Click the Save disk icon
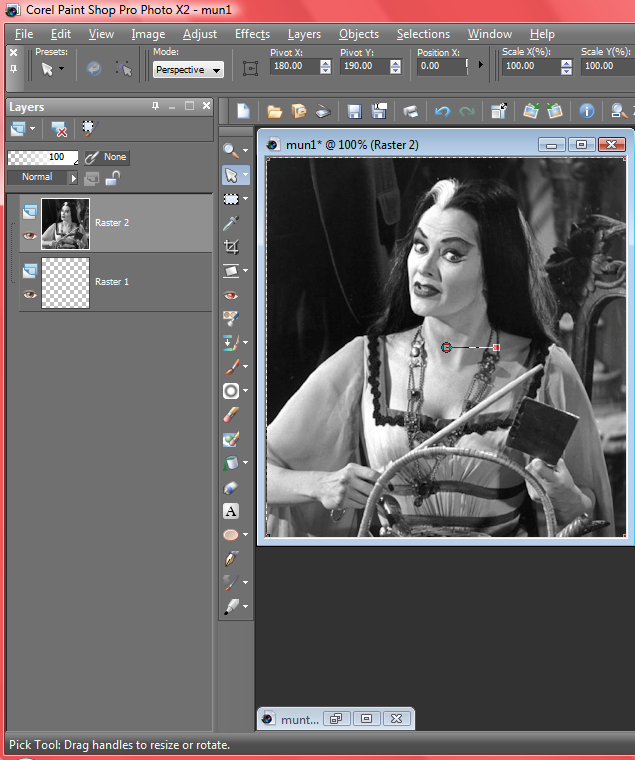Image resolution: width=635 pixels, height=760 pixels. pyautogui.click(x=354, y=111)
